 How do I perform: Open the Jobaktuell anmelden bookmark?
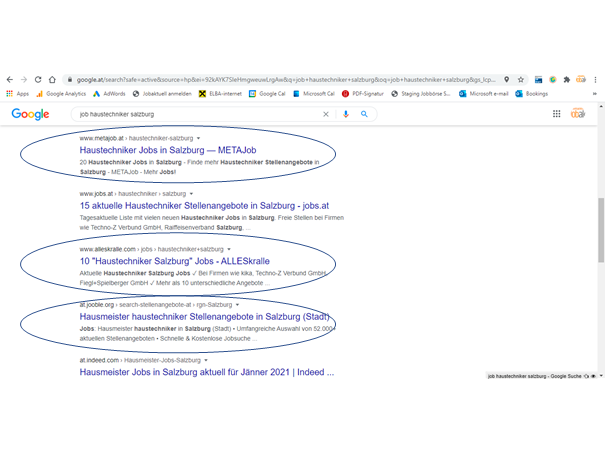162,94
